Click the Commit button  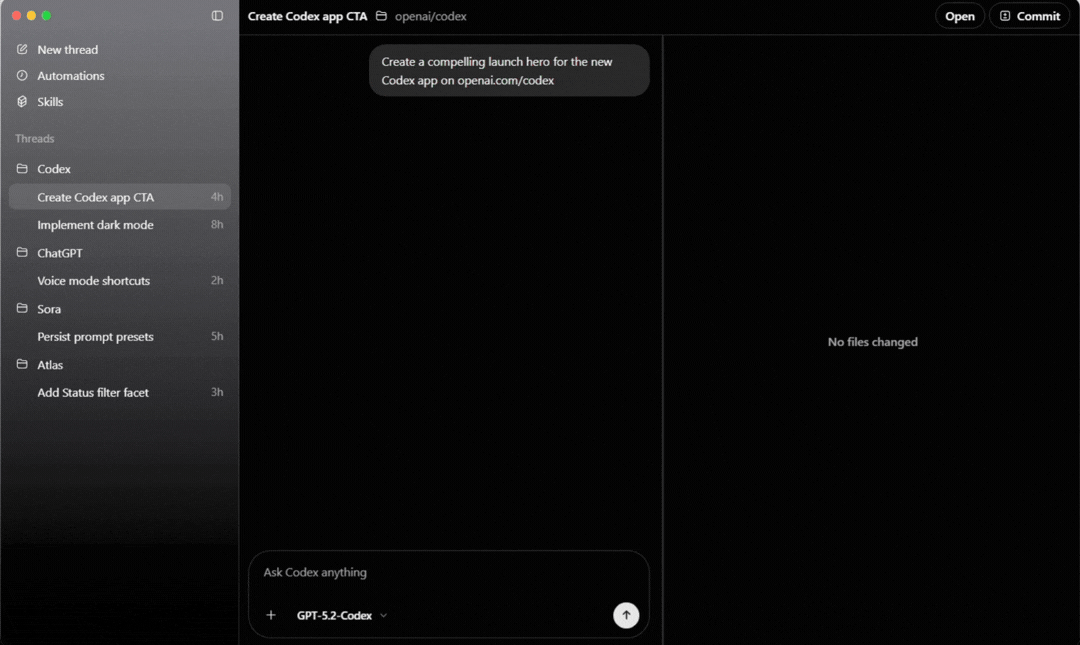[x=1029, y=15]
